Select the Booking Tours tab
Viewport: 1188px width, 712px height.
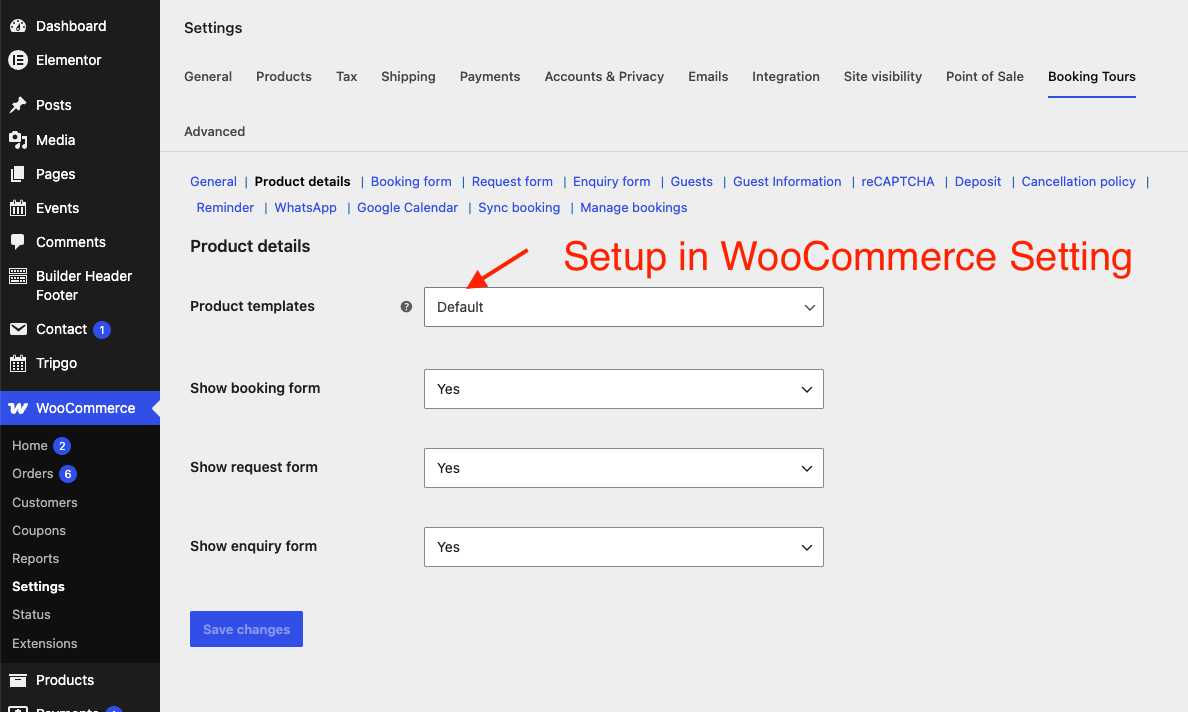pyautogui.click(x=1091, y=77)
